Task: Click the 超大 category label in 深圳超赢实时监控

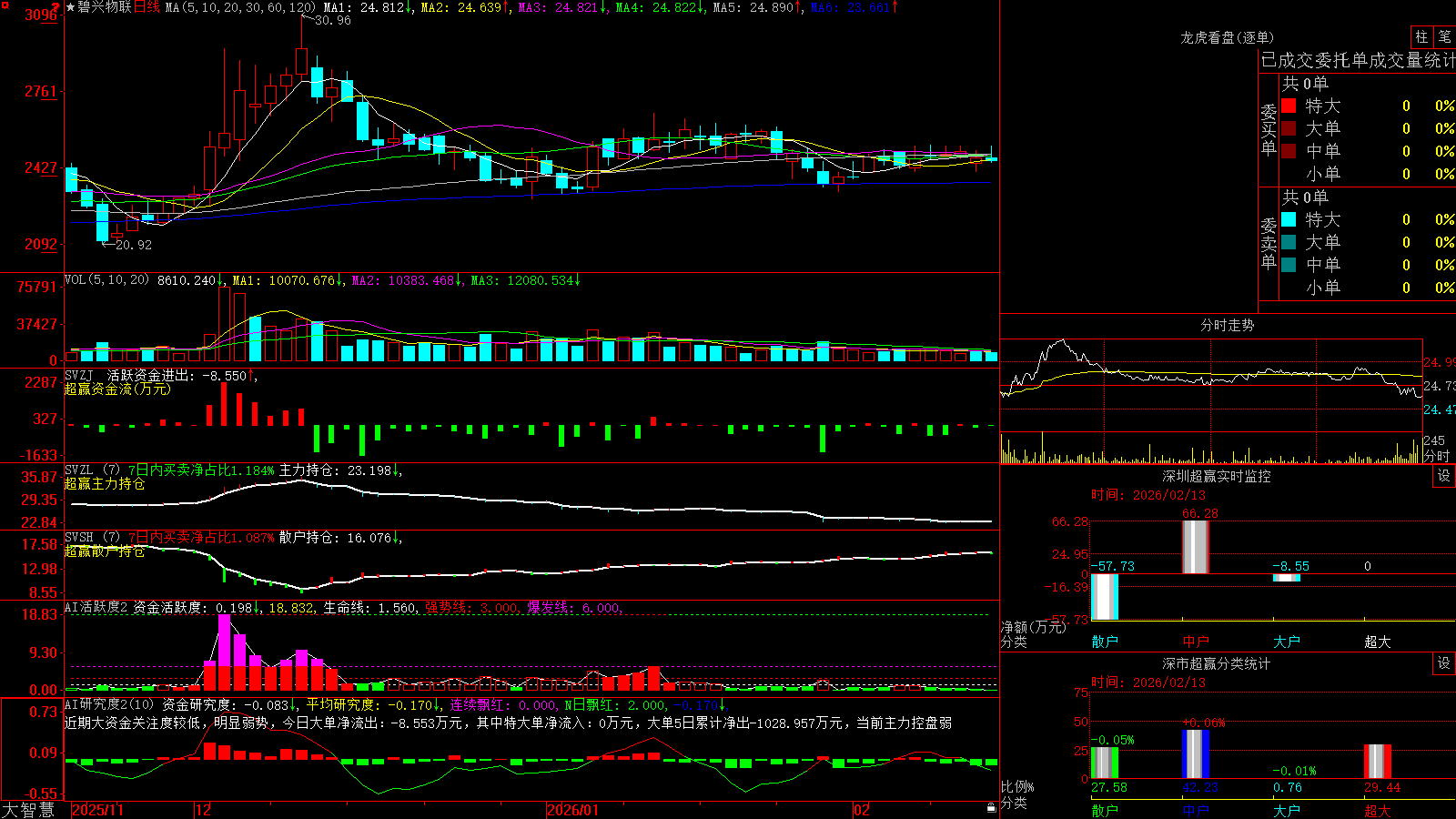Action: (x=1378, y=642)
